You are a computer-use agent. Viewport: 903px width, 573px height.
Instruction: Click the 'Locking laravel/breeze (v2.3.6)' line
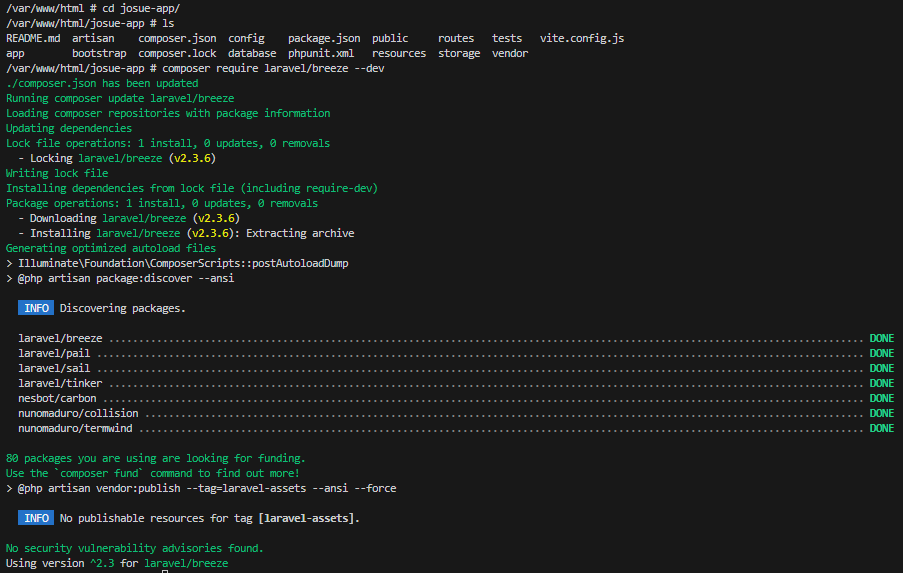click(x=117, y=158)
